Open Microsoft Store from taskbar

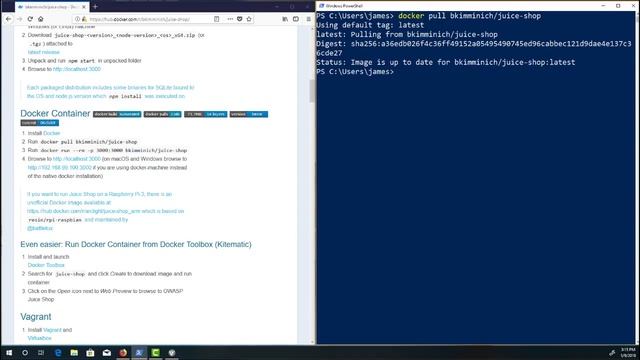(90, 353)
